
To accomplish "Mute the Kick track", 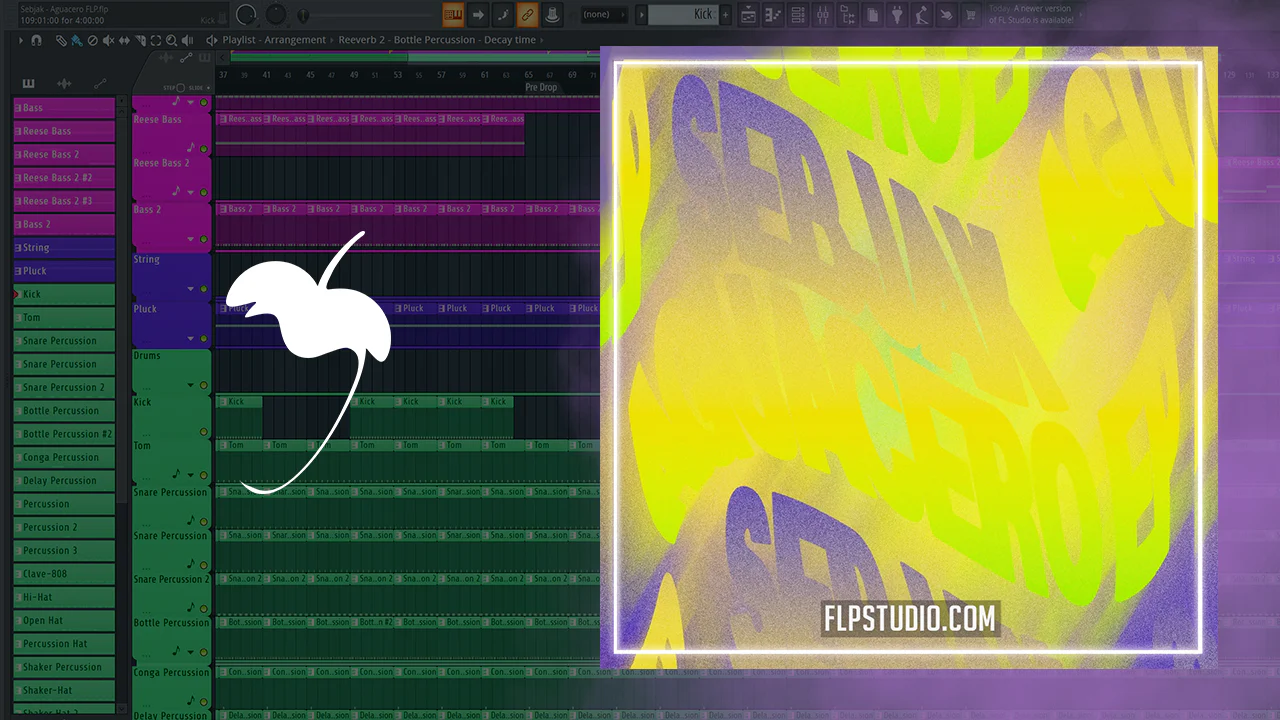I will pos(204,432).
